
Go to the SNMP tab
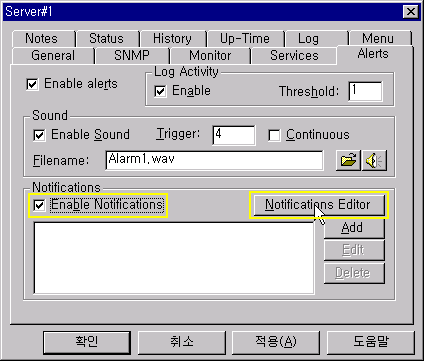click(132, 56)
